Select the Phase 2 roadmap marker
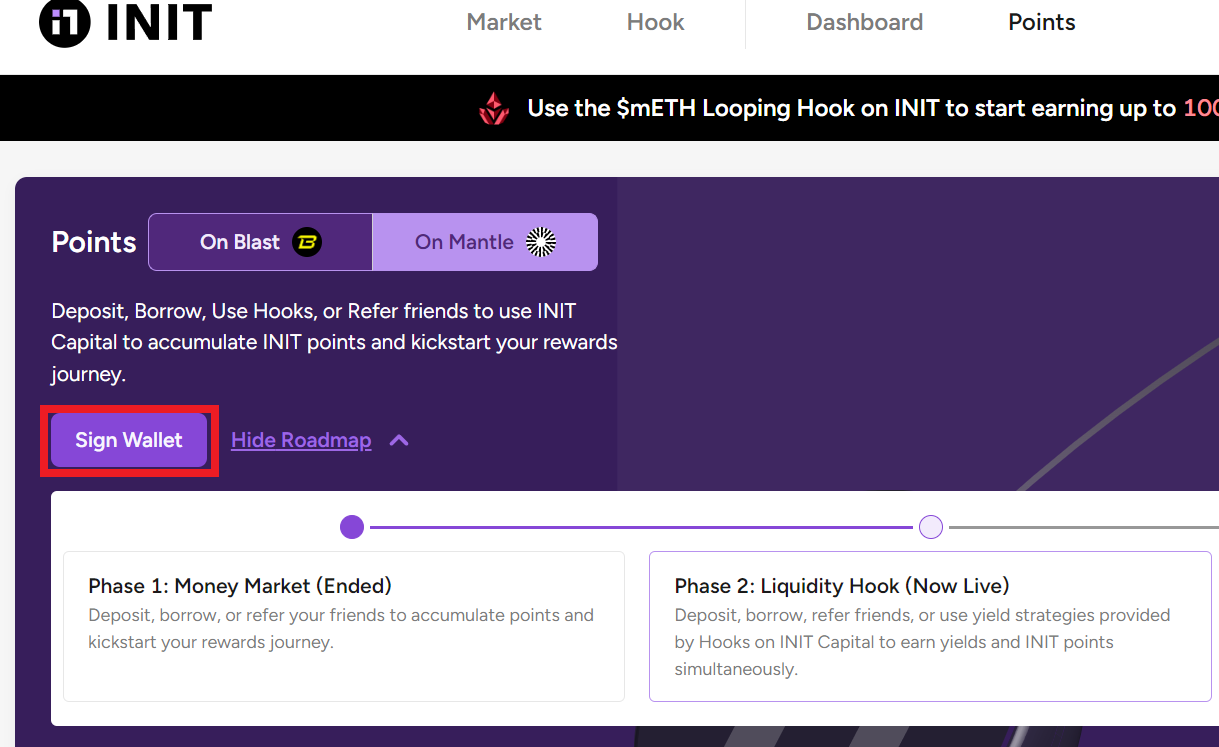 tap(931, 527)
